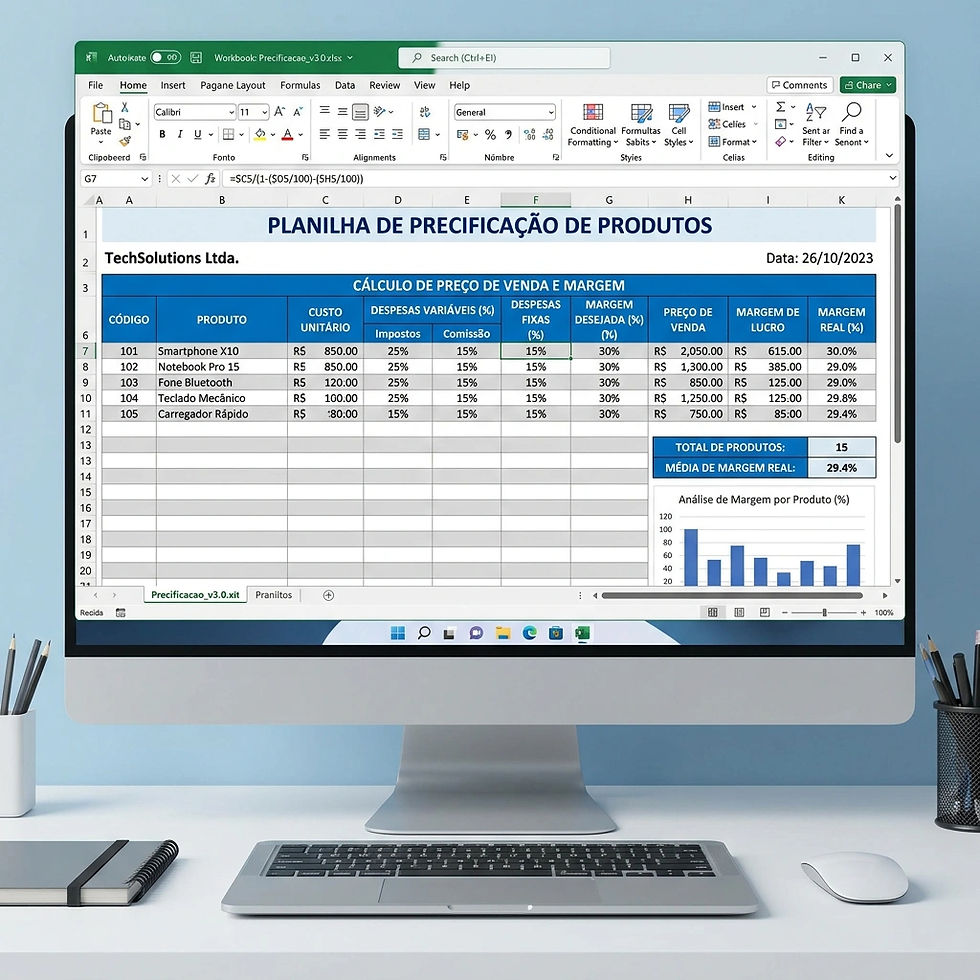Click the Insert Function fx icon

pos(211,179)
